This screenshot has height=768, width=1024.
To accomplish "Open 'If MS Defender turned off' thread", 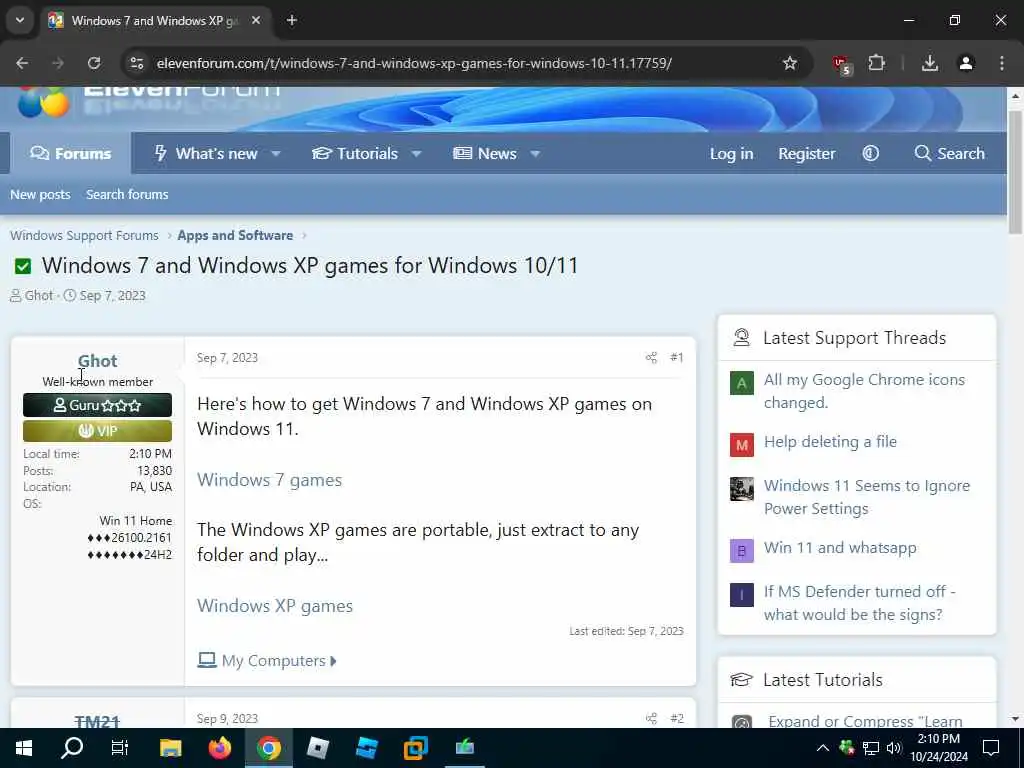I will (x=859, y=603).
